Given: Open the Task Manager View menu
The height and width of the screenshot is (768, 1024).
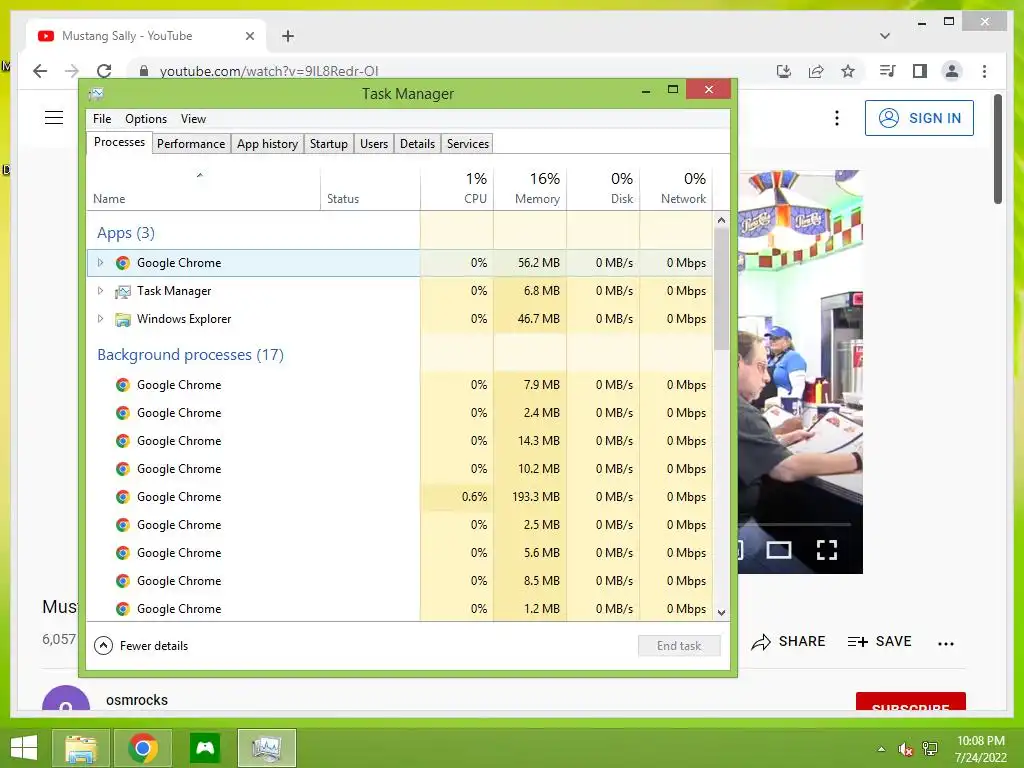Looking at the screenshot, I should click(193, 119).
